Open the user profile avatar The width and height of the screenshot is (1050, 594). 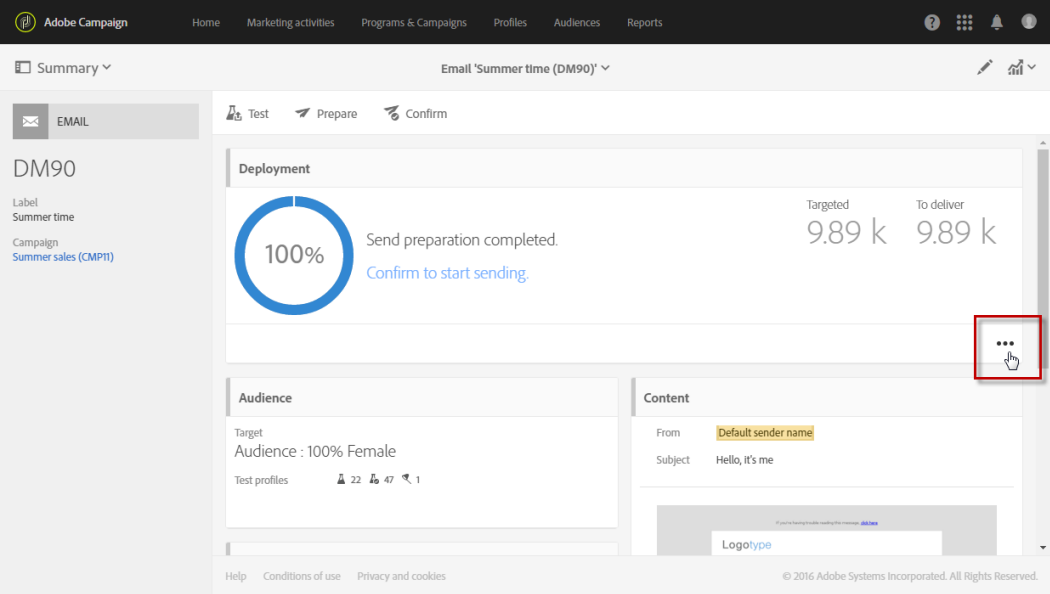[1028, 22]
